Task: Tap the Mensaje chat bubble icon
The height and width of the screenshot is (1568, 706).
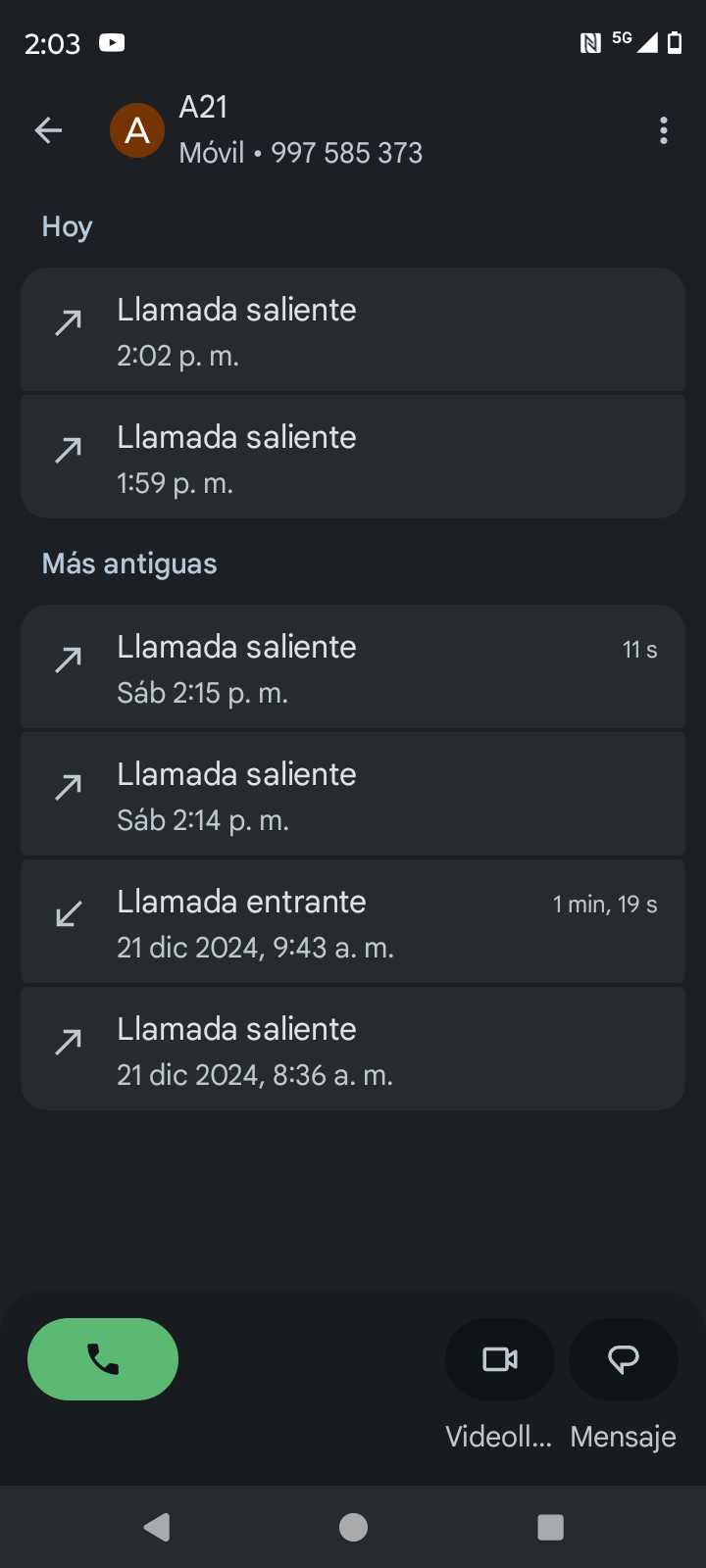Action: point(624,1359)
